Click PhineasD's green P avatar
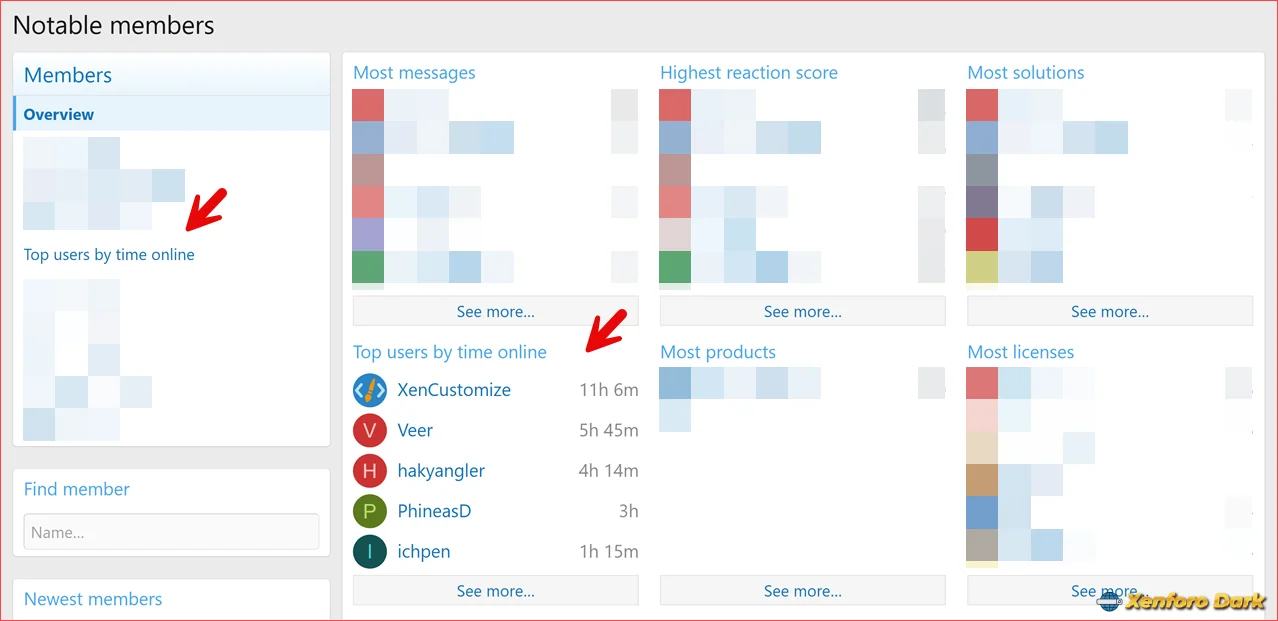This screenshot has height=621, width=1278. 370,511
